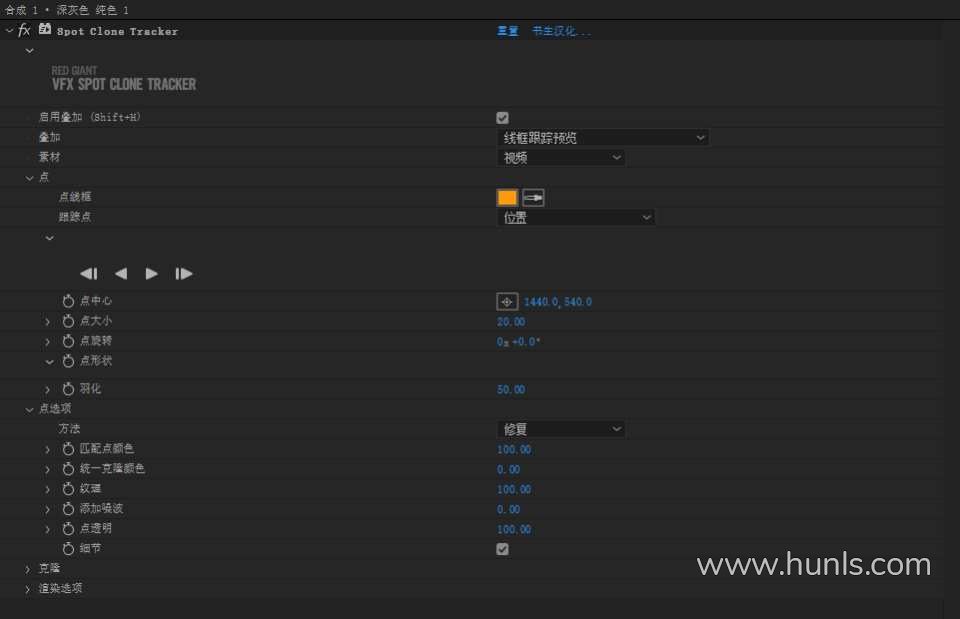Track forward one frame
This screenshot has width=960, height=619.
pyautogui.click(x=184, y=274)
